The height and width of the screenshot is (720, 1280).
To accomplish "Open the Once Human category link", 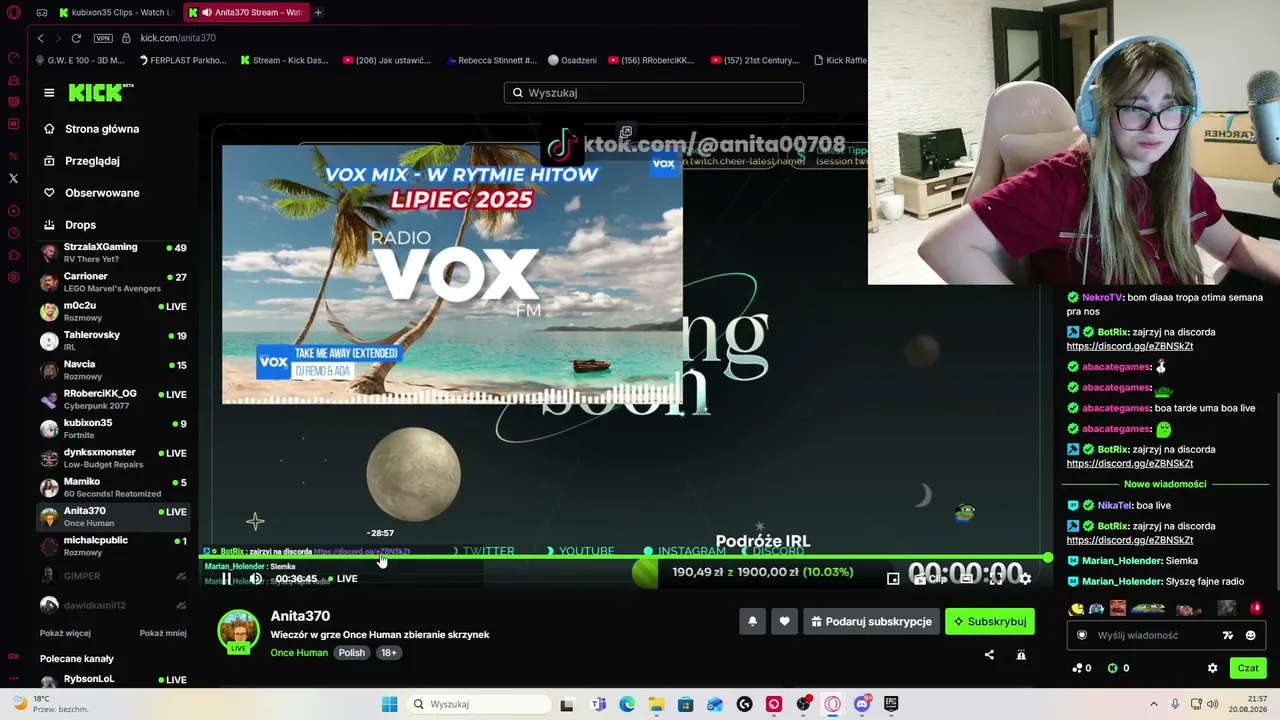I will click(x=299, y=653).
